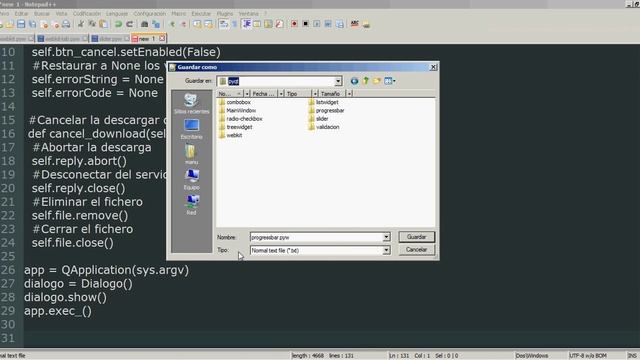640x360 pixels.
Task: Select the MainWindow folder
Action: (237, 110)
